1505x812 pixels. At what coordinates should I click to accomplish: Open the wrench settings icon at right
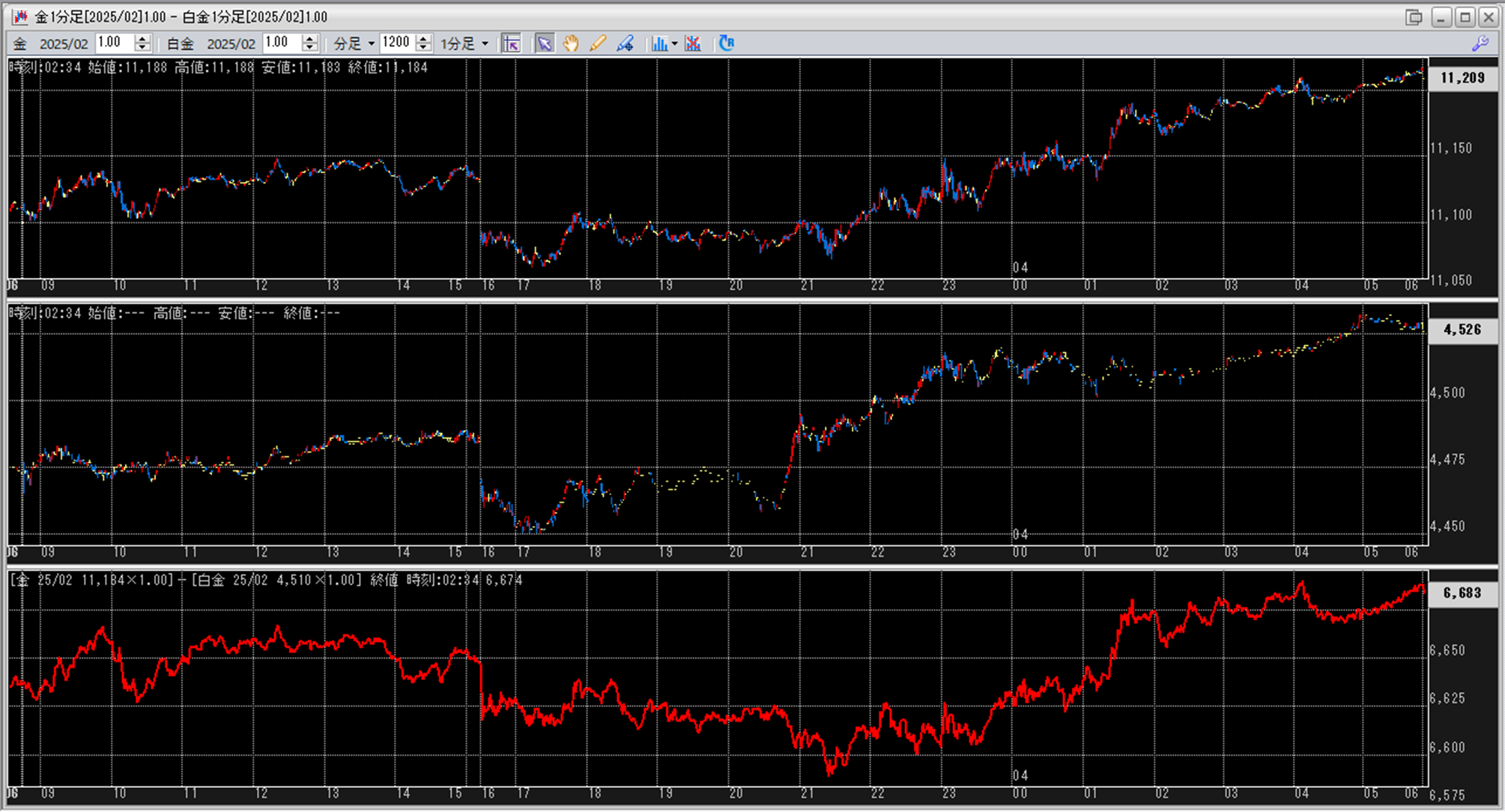[x=1480, y=43]
